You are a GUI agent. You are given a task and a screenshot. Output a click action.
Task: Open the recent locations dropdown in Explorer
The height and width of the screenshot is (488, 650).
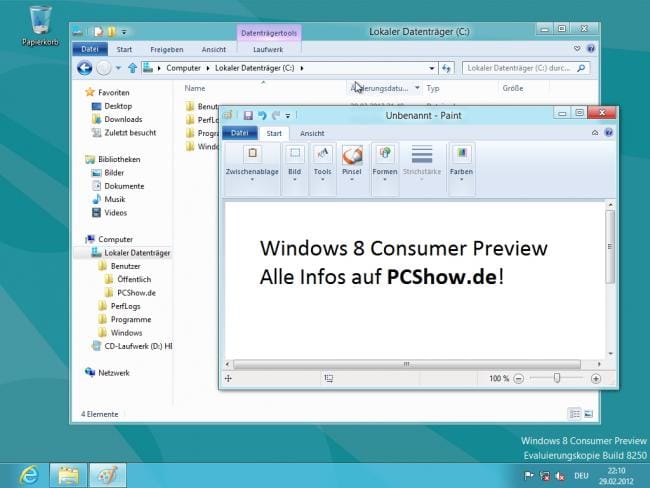118,68
